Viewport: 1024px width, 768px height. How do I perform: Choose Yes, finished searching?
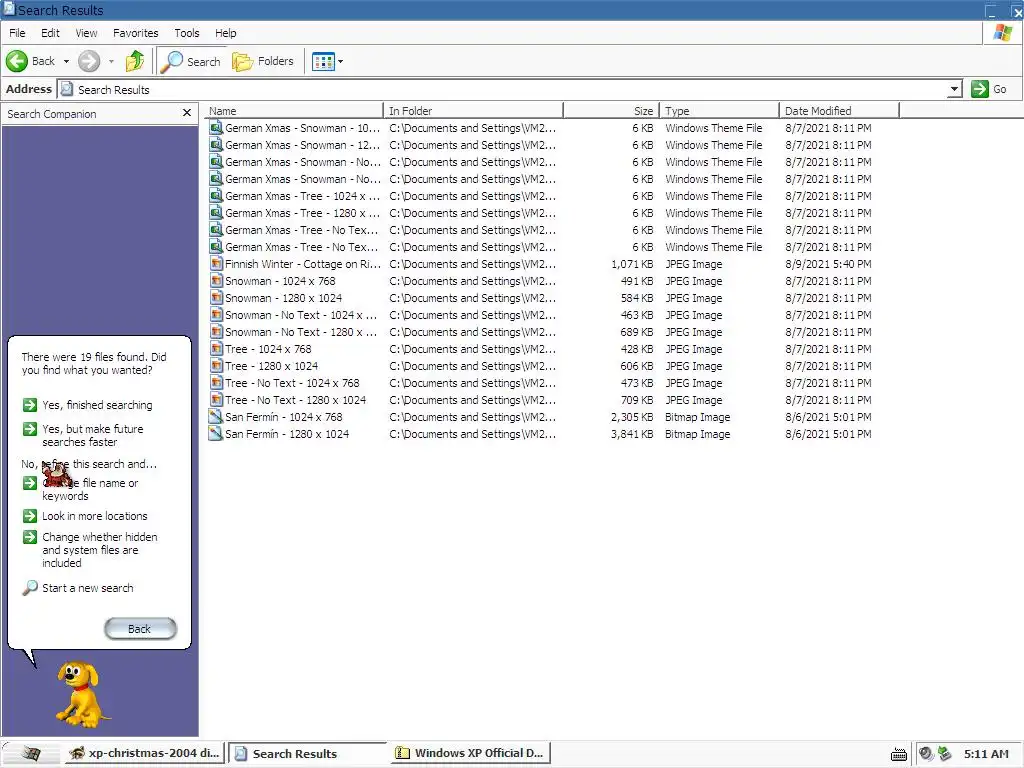97,405
